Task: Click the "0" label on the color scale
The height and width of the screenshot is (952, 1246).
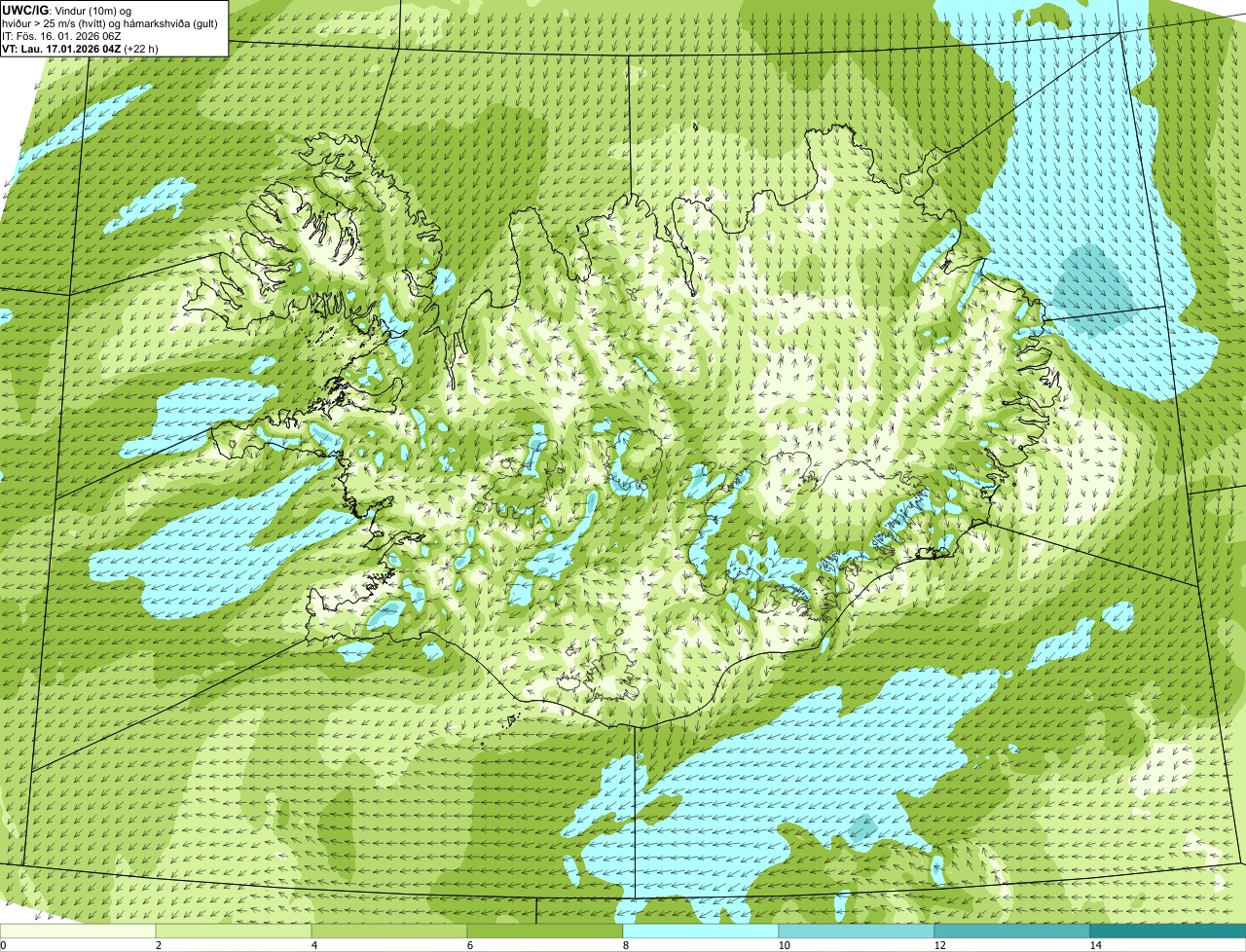Action: pos(4,945)
